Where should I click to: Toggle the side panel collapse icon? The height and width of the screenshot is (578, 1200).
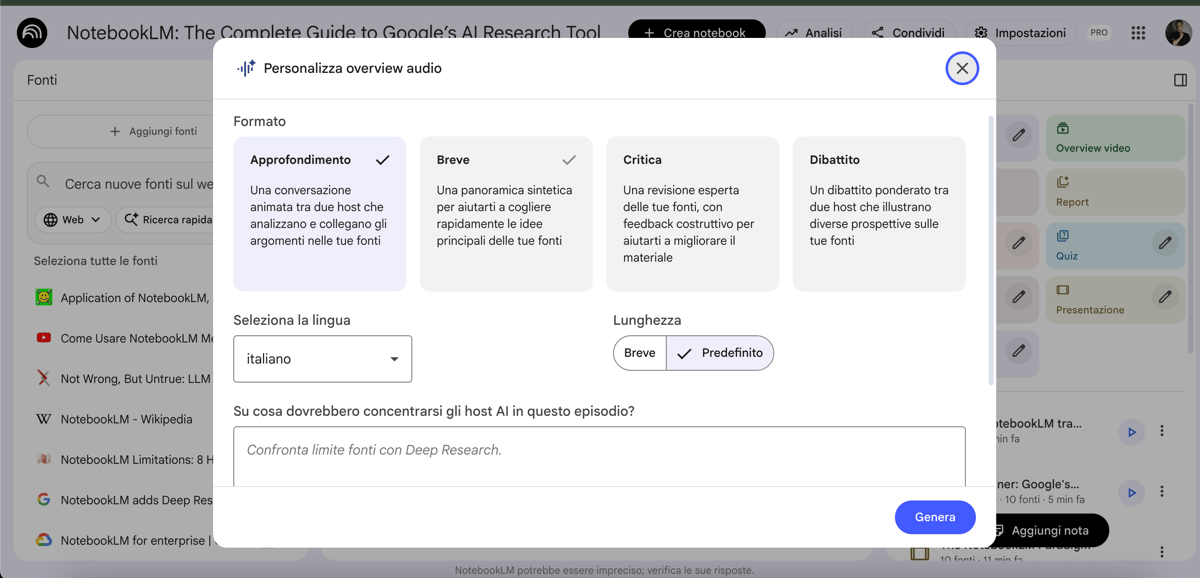(1180, 80)
